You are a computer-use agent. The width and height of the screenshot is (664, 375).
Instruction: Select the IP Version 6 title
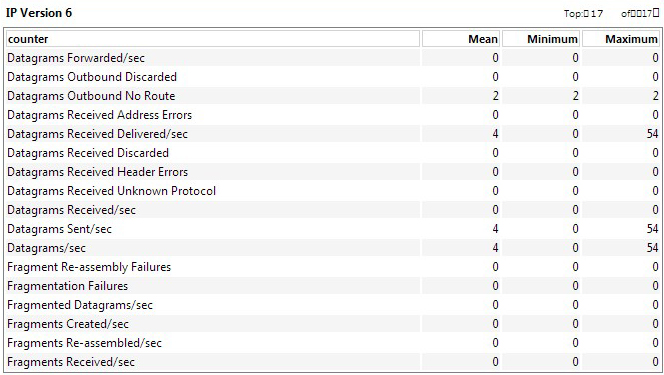tap(39, 13)
